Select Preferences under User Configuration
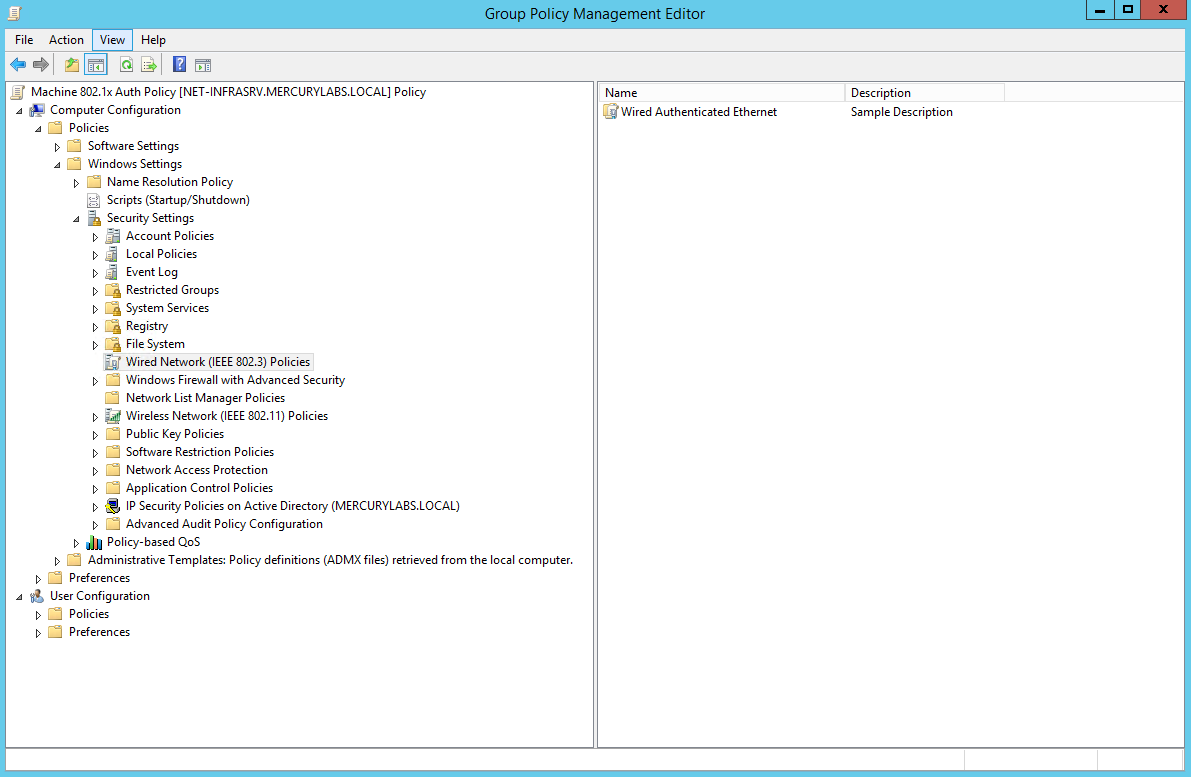Screen dimensions: 1191x777 click(100, 632)
